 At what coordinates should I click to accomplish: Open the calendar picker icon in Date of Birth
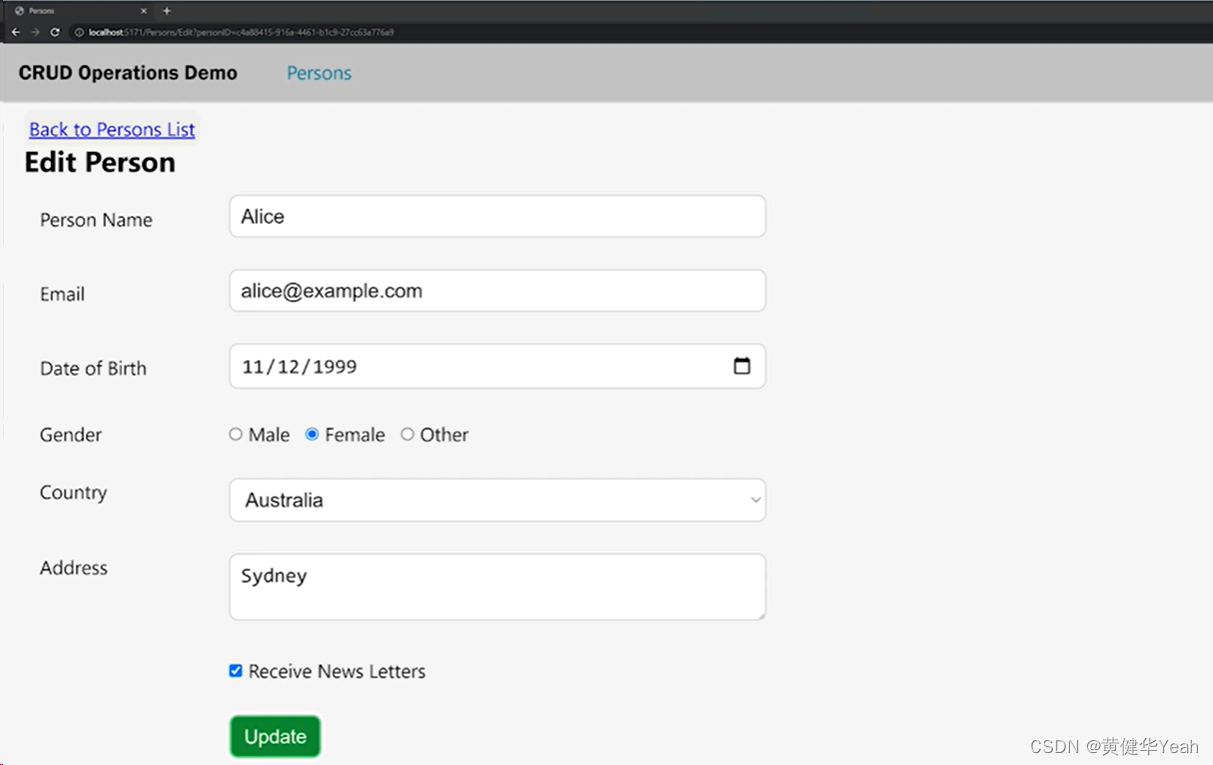click(742, 366)
